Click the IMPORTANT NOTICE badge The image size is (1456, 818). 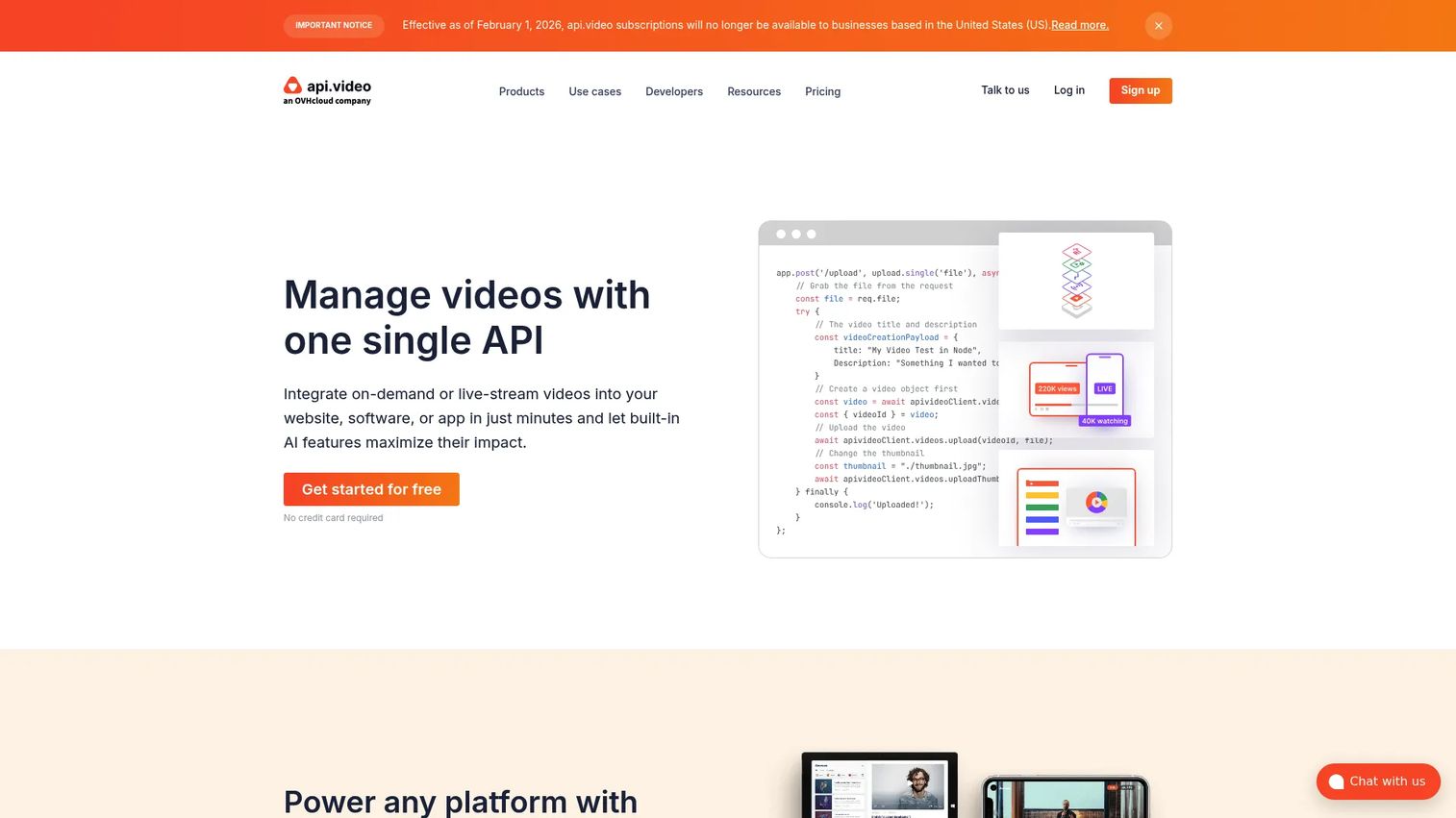(334, 26)
